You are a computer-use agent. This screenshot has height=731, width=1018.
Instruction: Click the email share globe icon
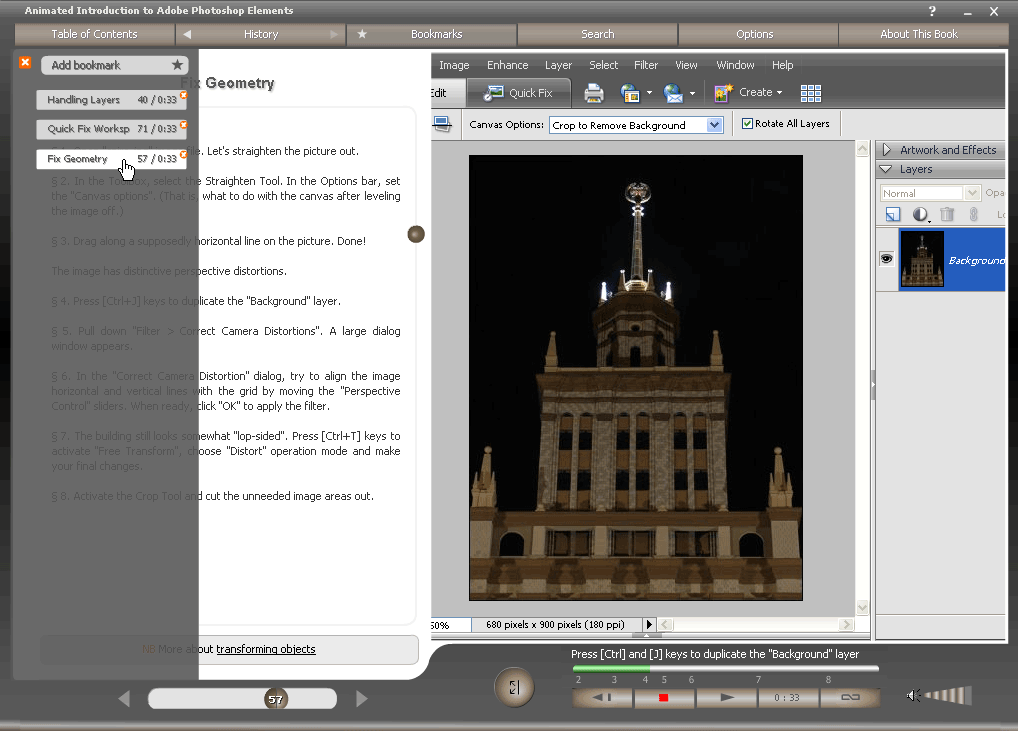(x=673, y=93)
